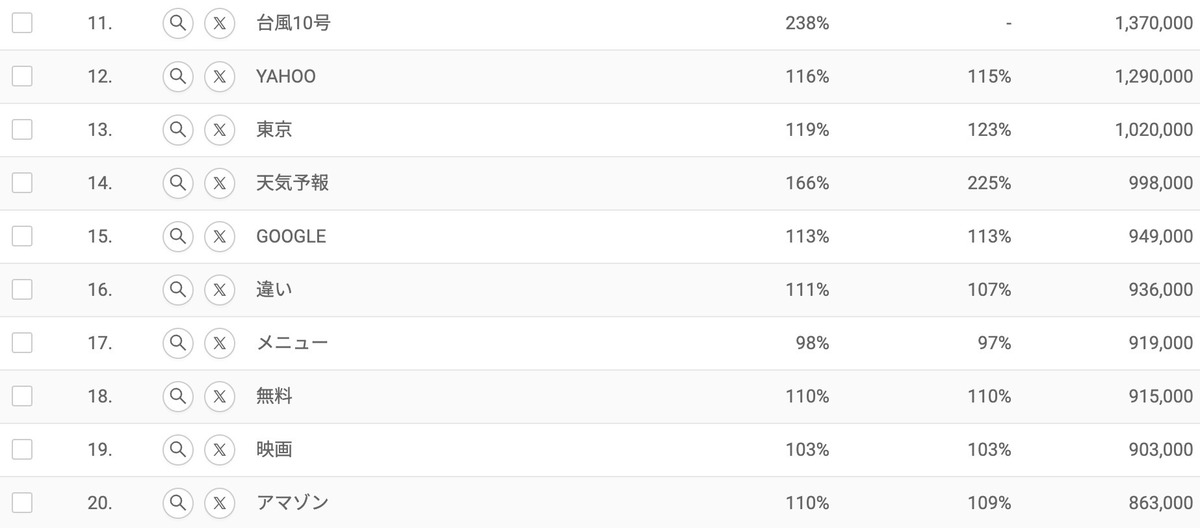Image resolution: width=1200 pixels, height=528 pixels.
Task: Tick the checkbox for row 11
Action: [x=22, y=23]
